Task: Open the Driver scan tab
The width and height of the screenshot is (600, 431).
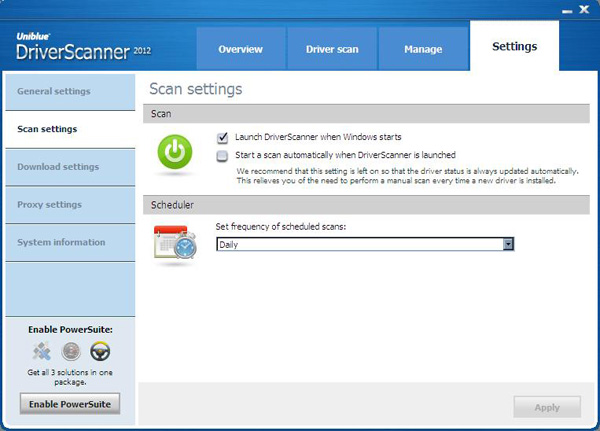Action: (332, 49)
